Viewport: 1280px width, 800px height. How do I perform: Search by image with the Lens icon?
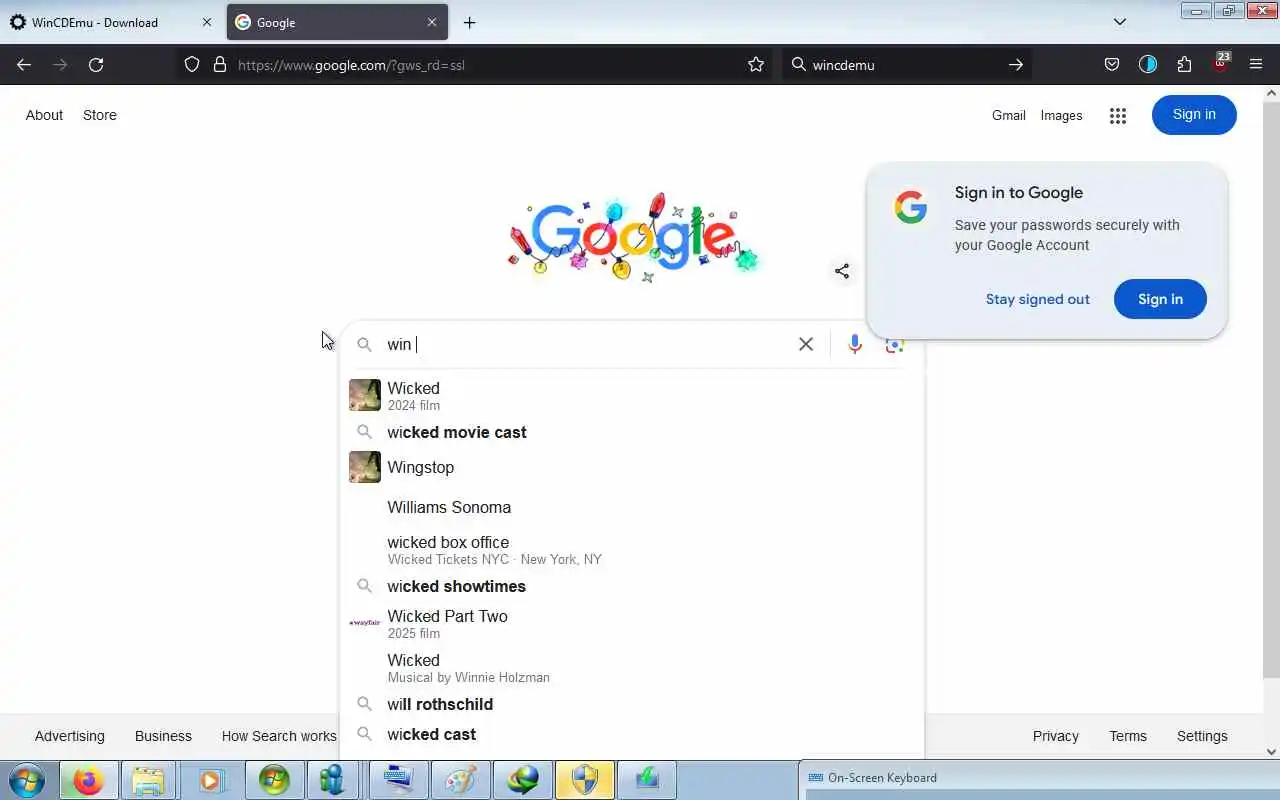coord(895,344)
